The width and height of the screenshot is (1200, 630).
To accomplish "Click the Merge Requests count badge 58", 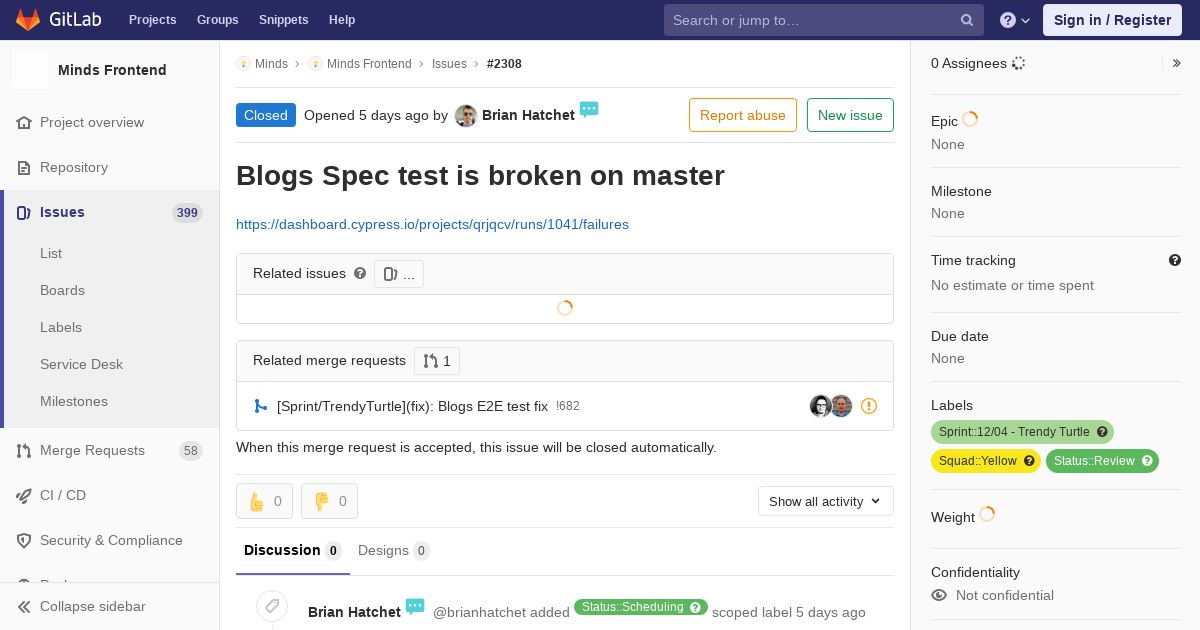I will pos(191,451).
